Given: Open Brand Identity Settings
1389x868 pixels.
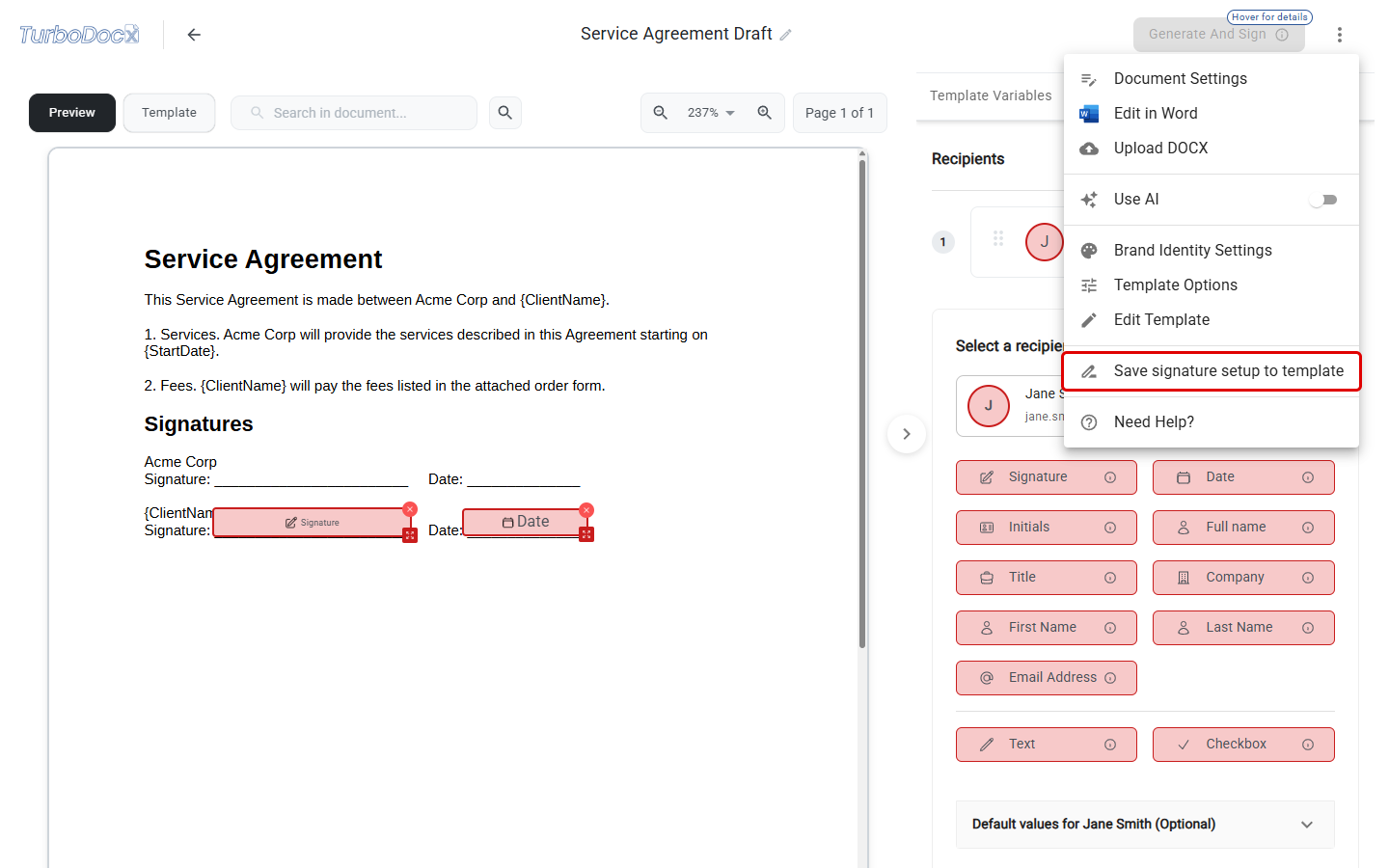Looking at the screenshot, I should click(x=1212, y=251).
